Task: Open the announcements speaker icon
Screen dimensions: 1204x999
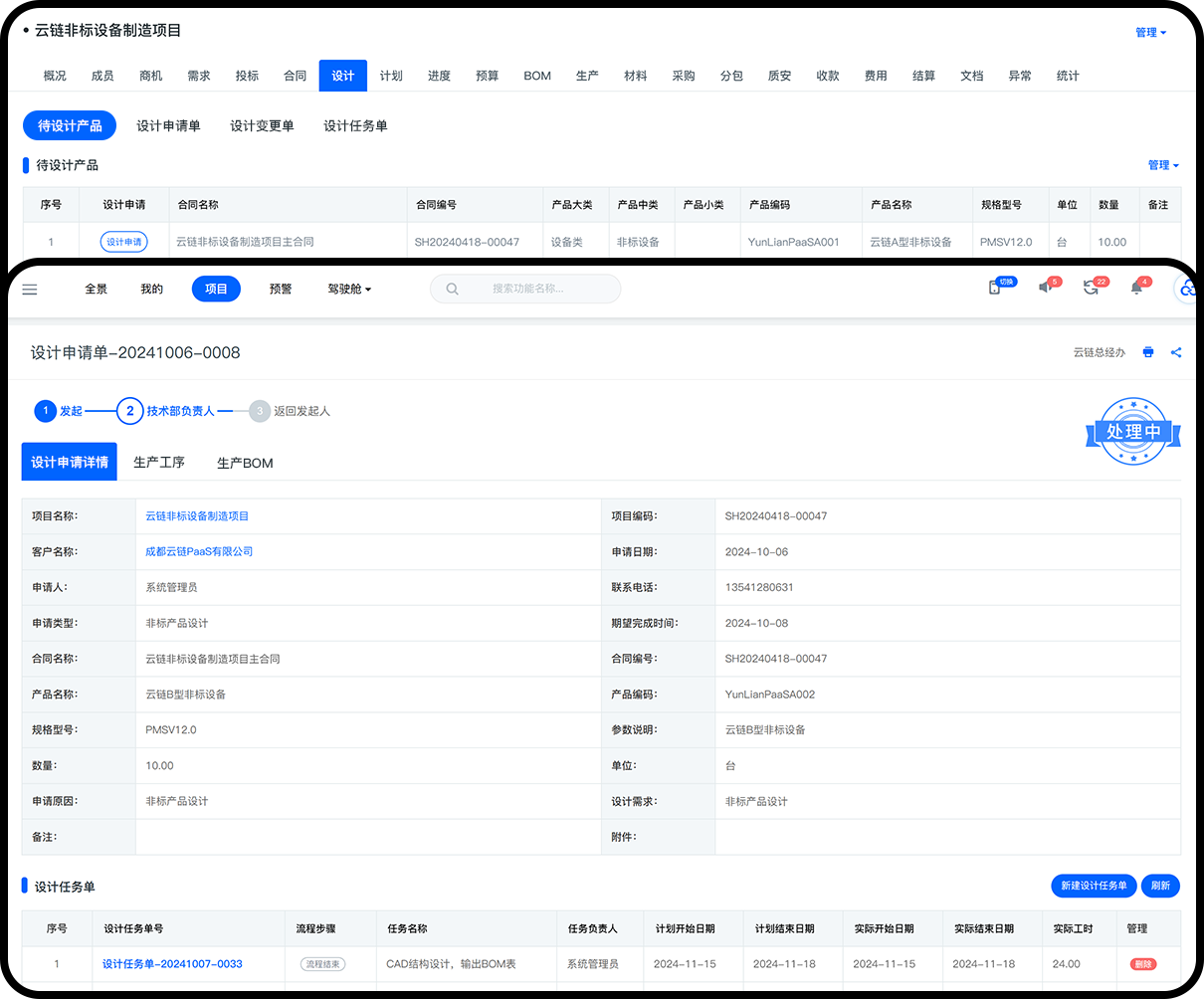Action: [x=1045, y=288]
